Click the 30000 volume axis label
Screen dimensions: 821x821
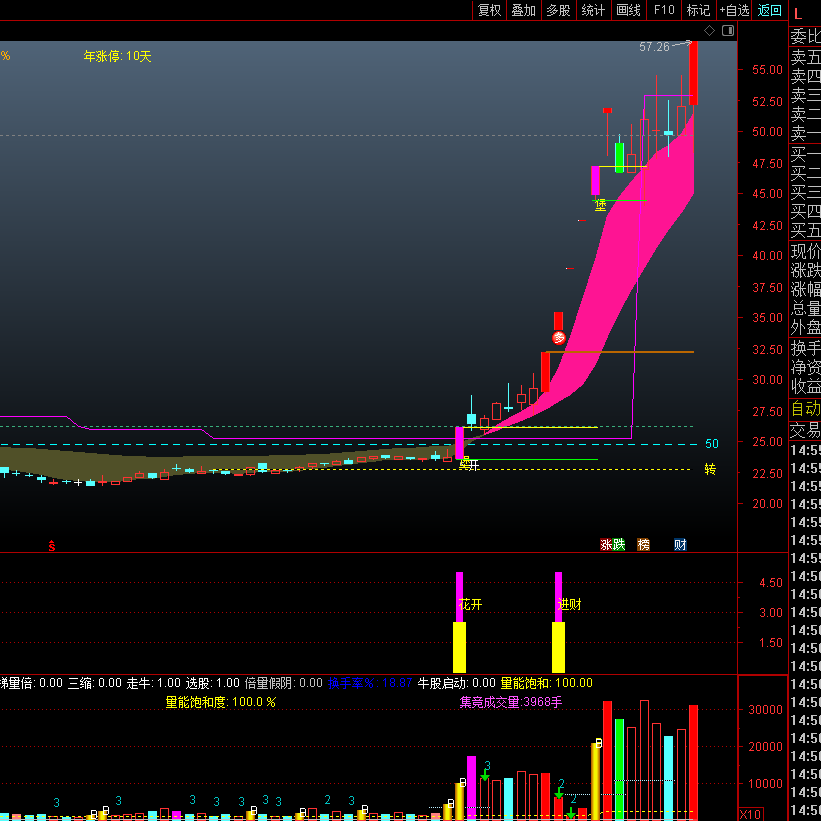click(x=765, y=709)
